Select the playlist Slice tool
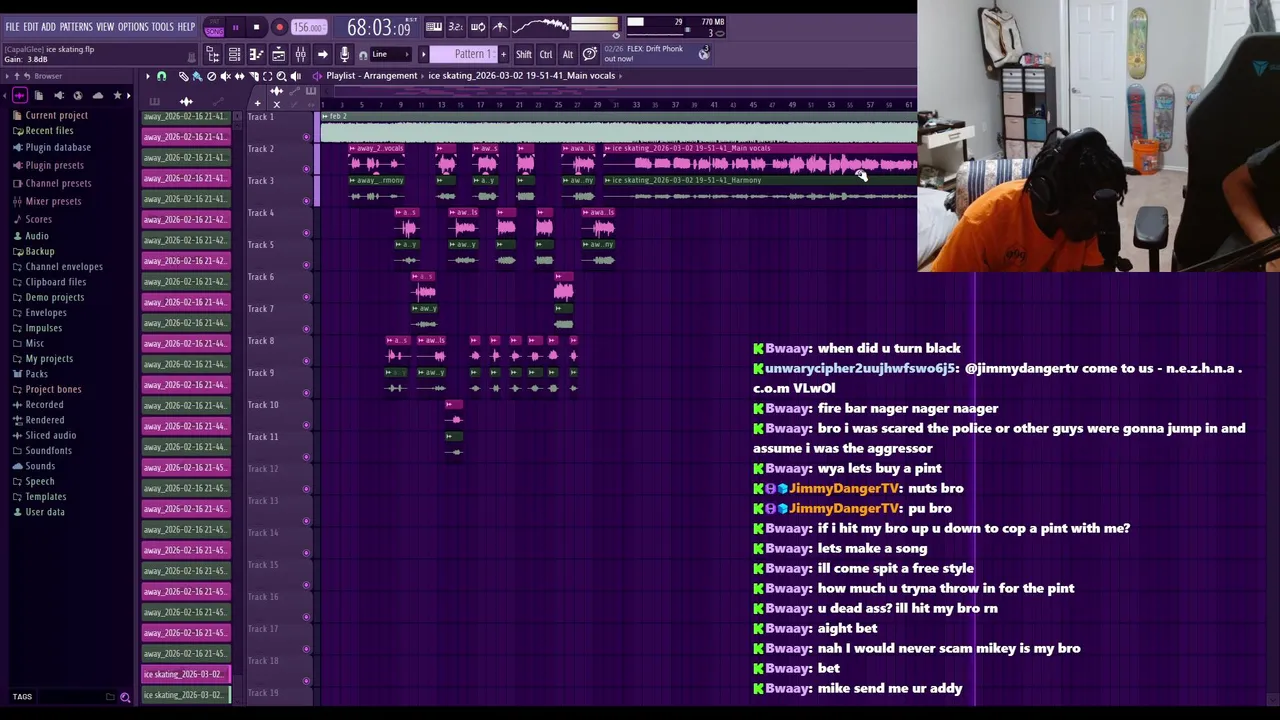The height and width of the screenshot is (720, 1280). pos(254,76)
